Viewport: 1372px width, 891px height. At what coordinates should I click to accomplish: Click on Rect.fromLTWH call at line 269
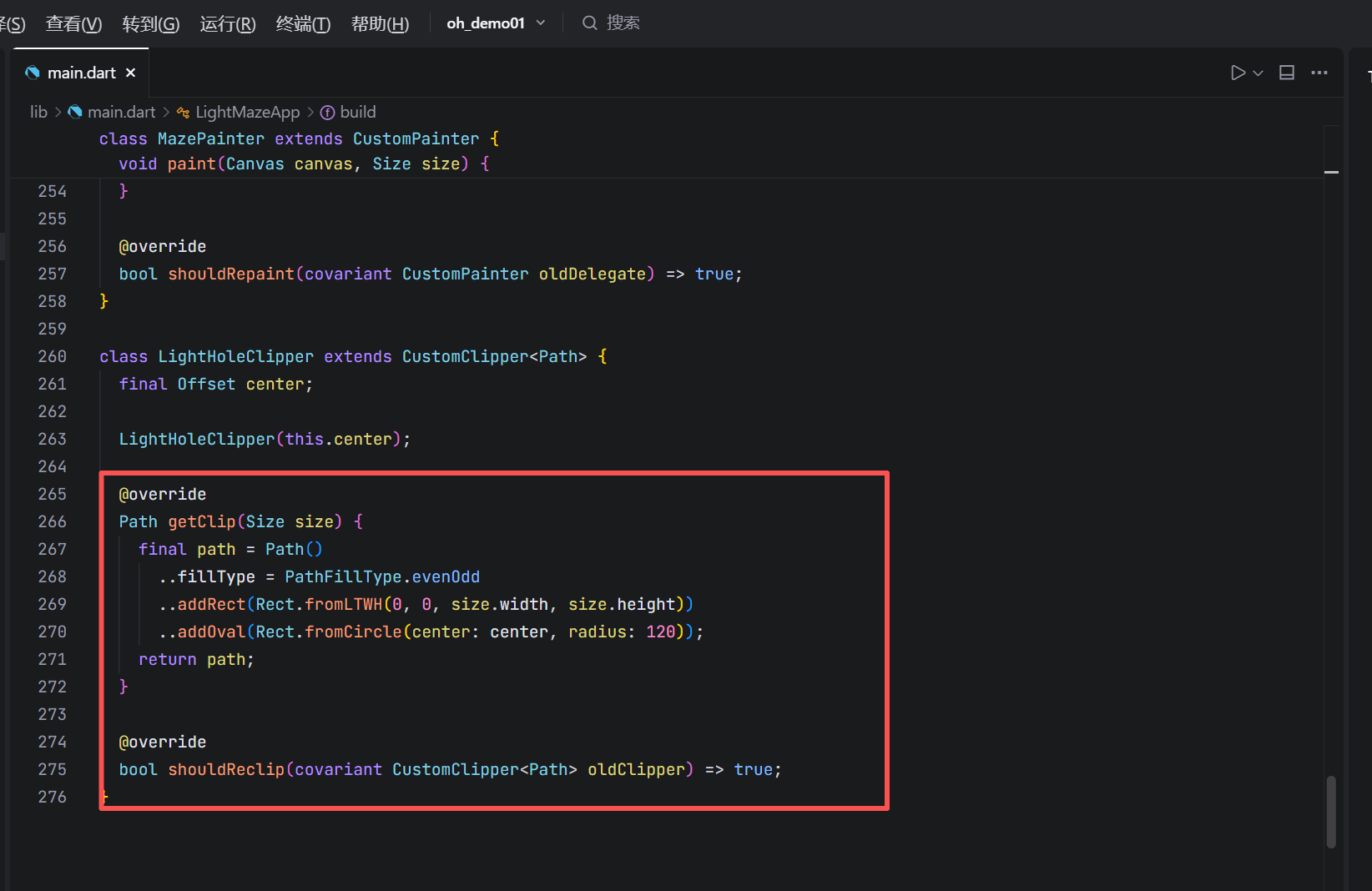click(x=319, y=604)
